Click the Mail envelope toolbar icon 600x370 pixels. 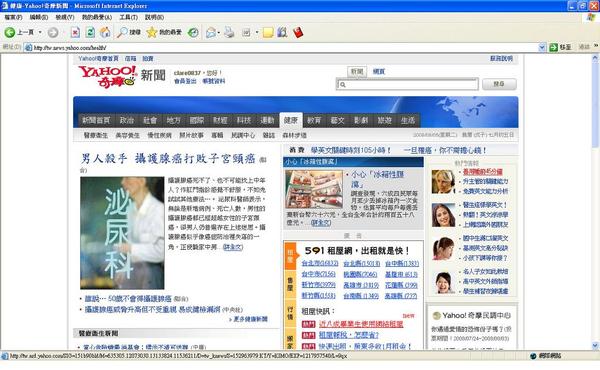[210, 33]
